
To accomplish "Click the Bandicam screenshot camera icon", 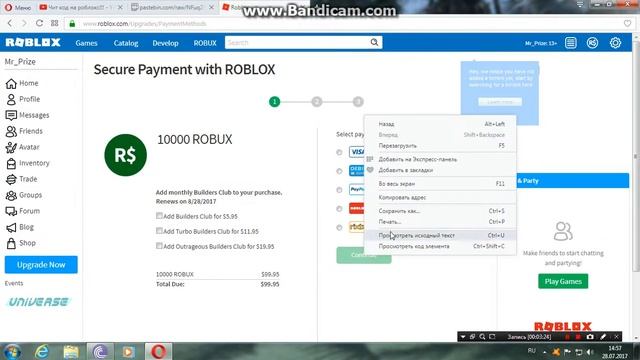I will pyautogui.click(x=590, y=337).
